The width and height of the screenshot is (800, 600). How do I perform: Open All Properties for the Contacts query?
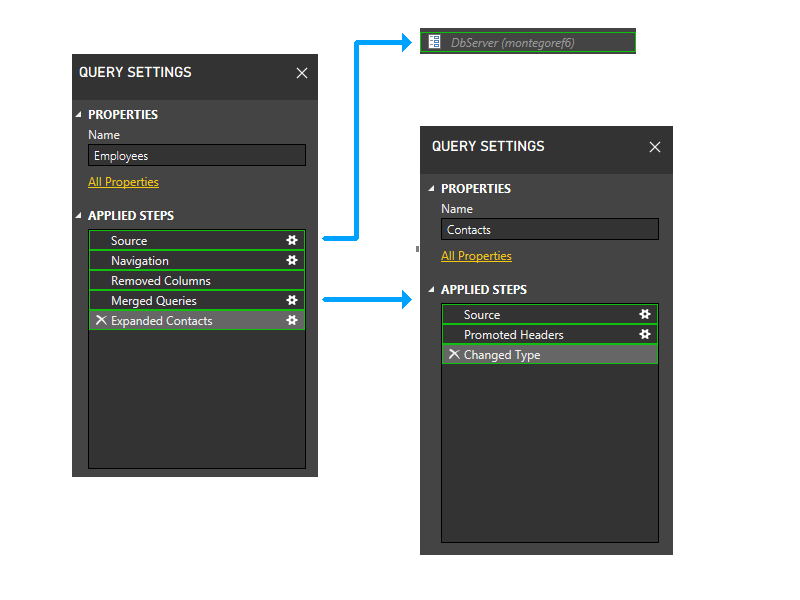476,255
